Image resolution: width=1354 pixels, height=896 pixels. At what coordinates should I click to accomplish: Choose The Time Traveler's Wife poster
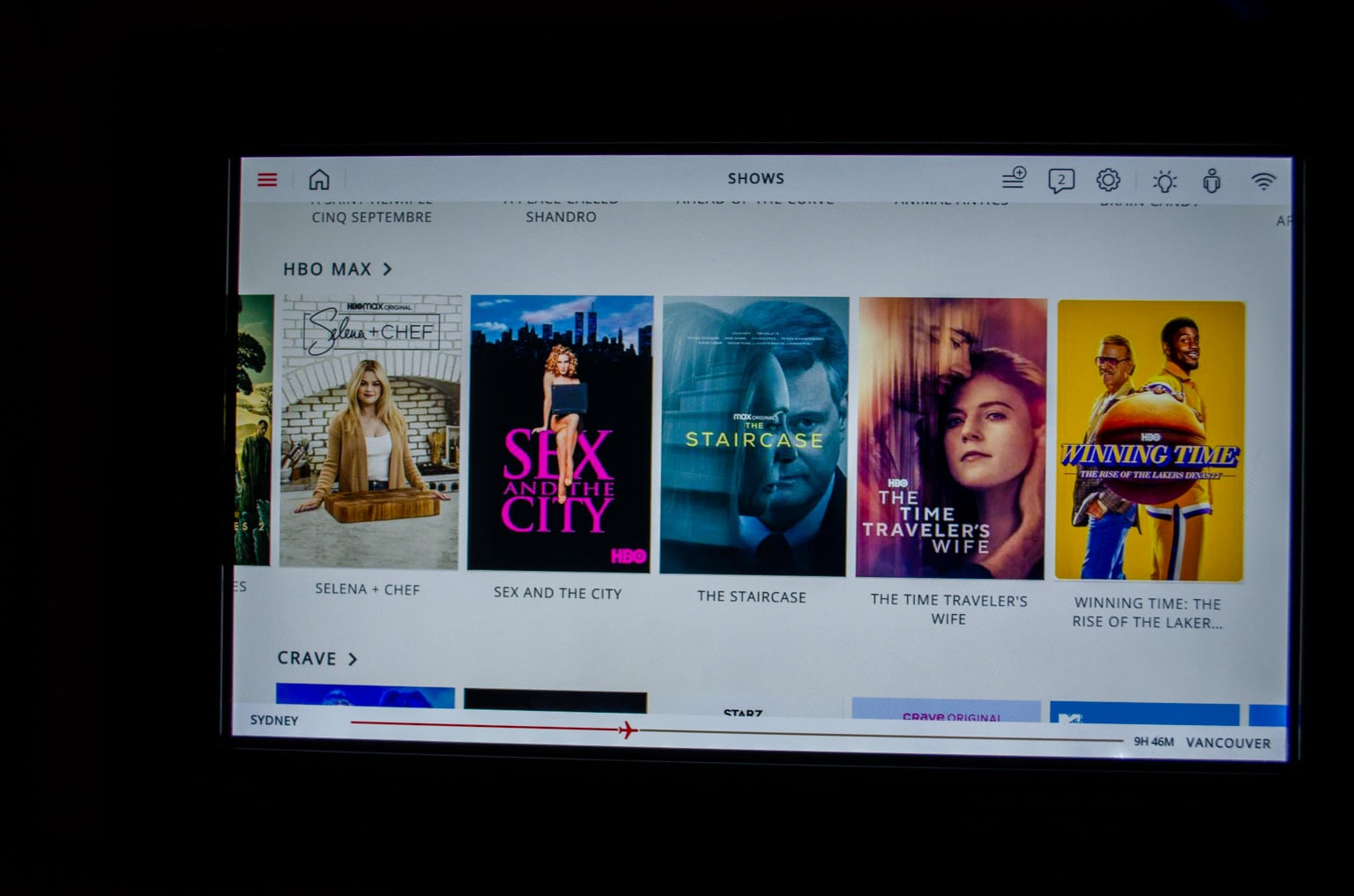951,438
